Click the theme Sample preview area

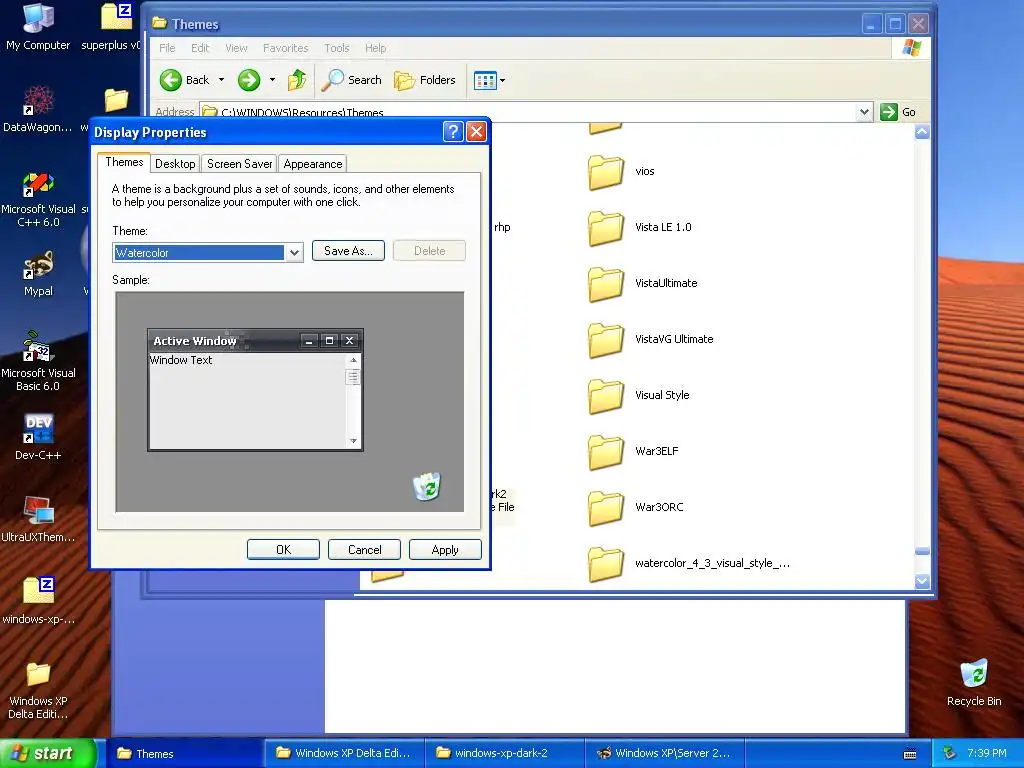290,402
